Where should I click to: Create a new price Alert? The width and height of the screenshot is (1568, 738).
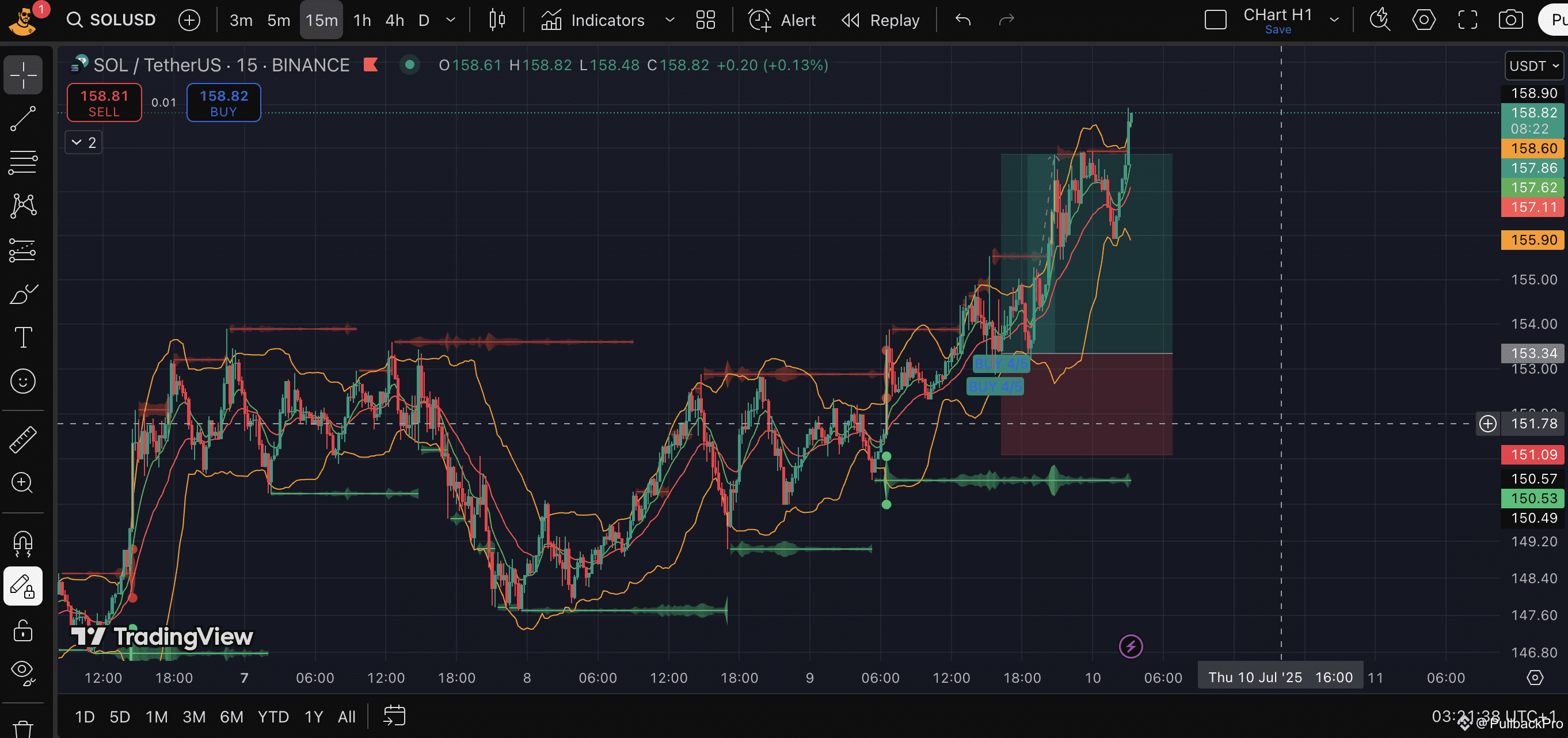(x=782, y=20)
